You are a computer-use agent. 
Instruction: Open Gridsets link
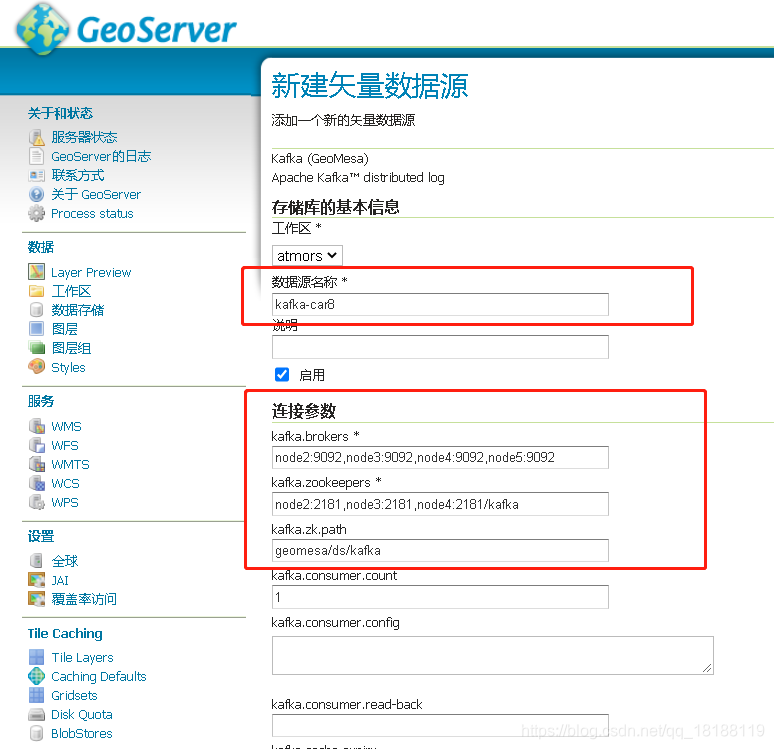[74, 696]
